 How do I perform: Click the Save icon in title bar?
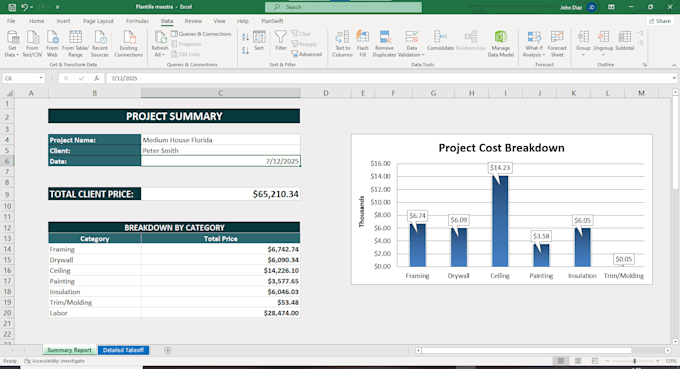12,7
